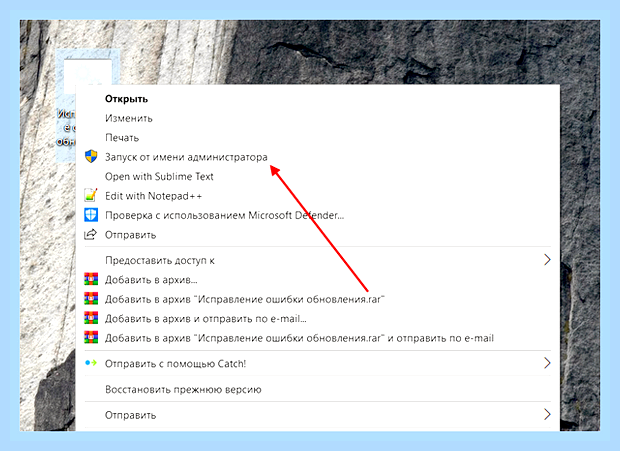The image size is (620, 451).
Task: Click WinRAR icon of rar and отправить по e-mail
Action: [91, 338]
